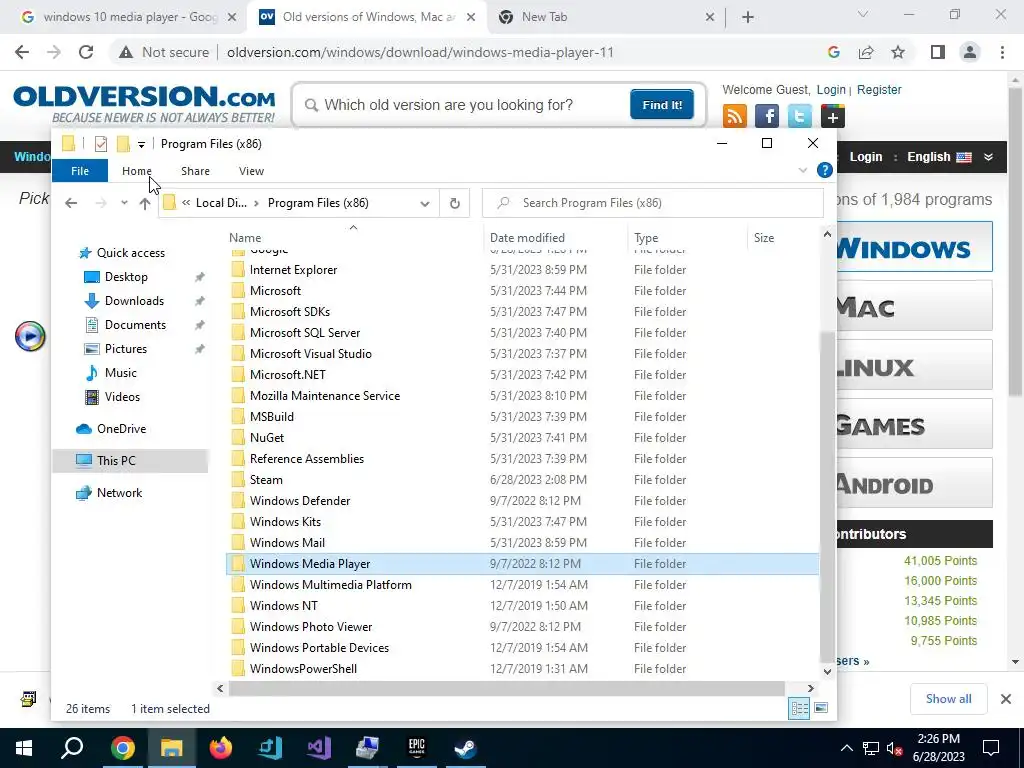Open Windows Media Player folder icon
The image size is (1024, 768).
[238, 564]
